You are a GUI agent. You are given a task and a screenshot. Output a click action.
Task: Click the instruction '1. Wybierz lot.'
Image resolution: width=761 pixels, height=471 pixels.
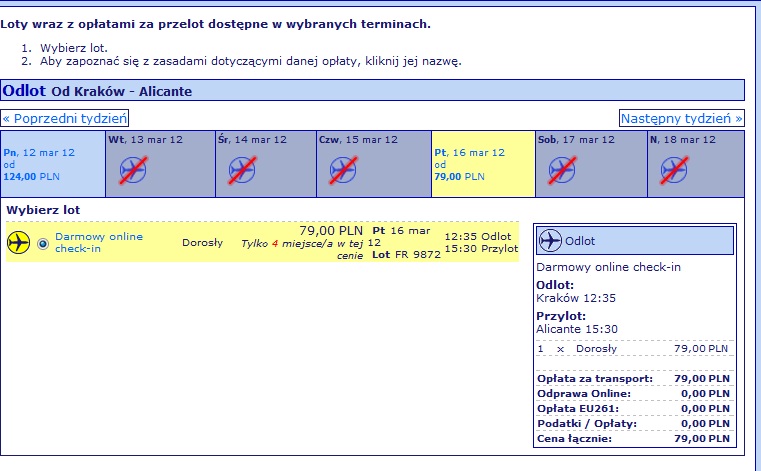[x=65, y=48]
